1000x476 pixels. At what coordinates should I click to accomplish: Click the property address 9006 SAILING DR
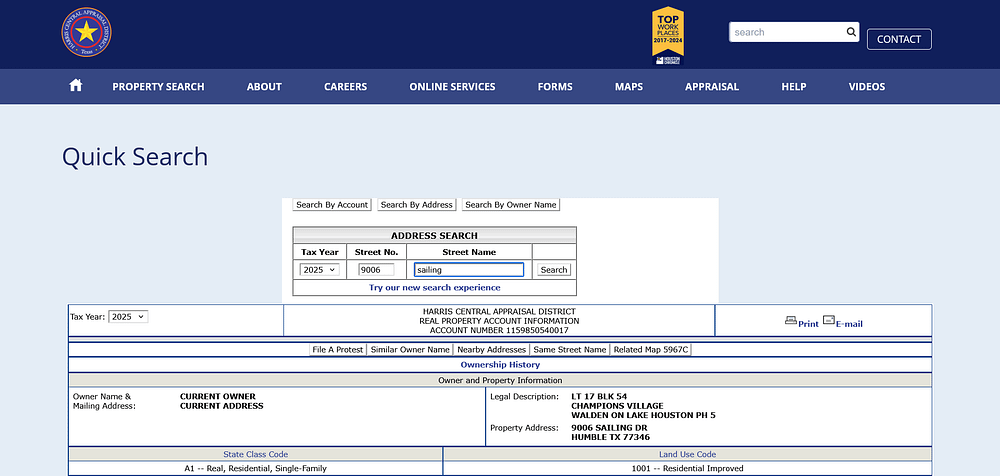(610, 428)
